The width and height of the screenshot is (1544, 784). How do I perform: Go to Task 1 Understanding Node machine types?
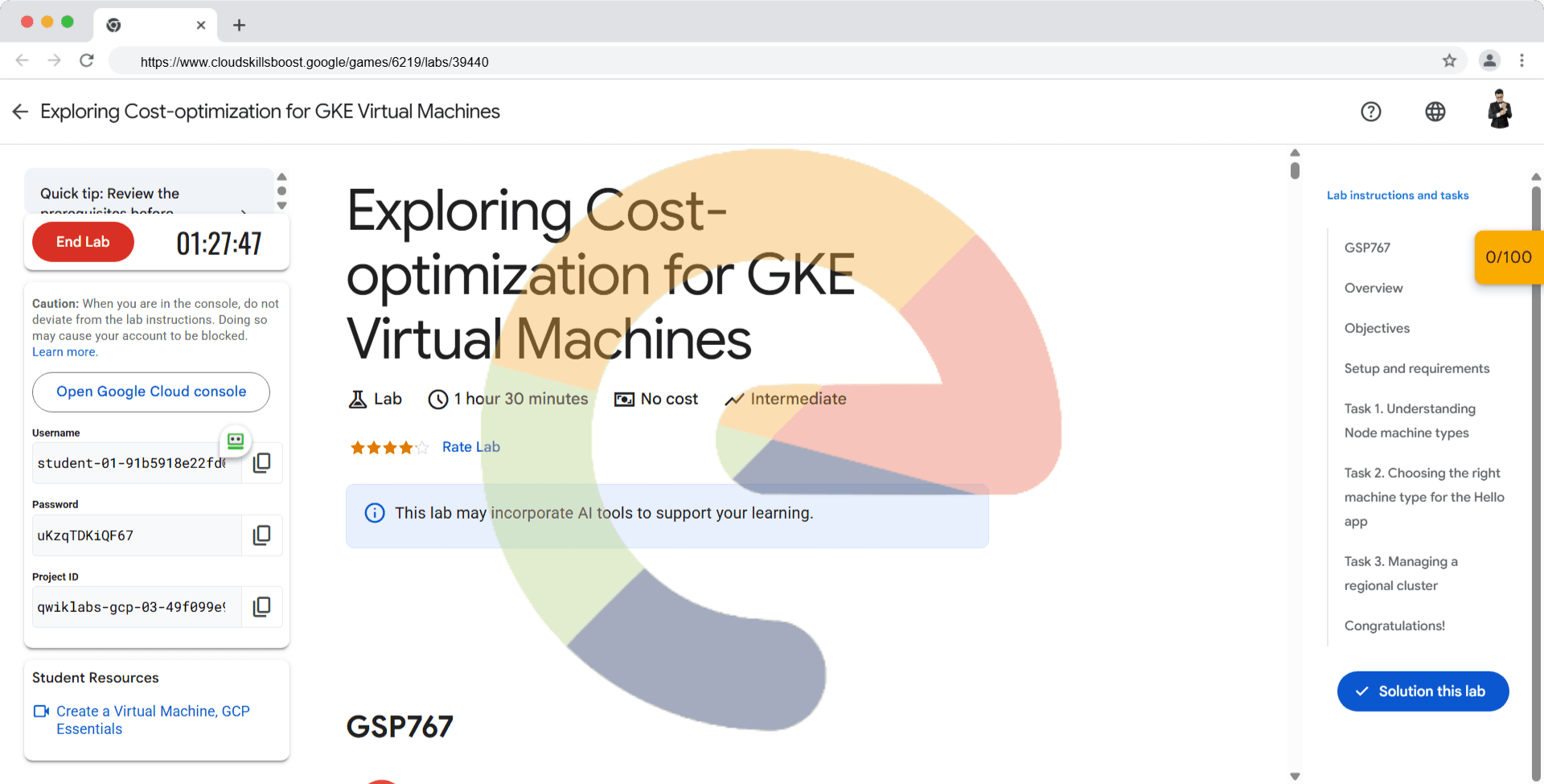pos(1410,421)
